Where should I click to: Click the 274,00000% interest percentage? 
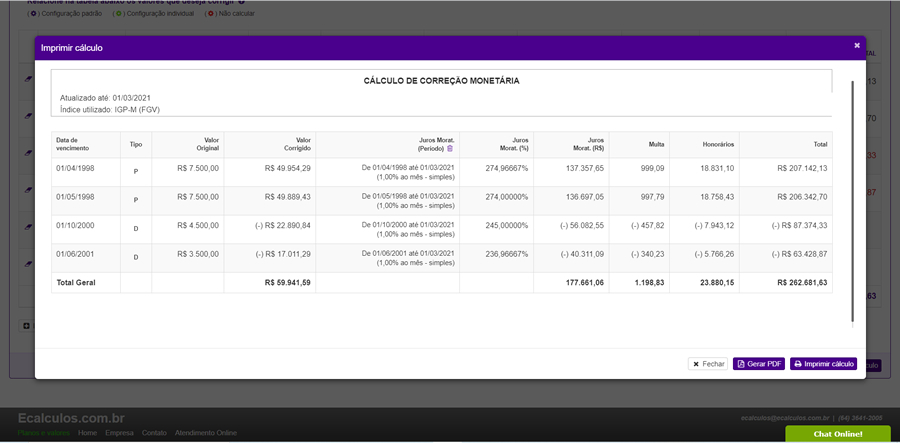[507, 196]
